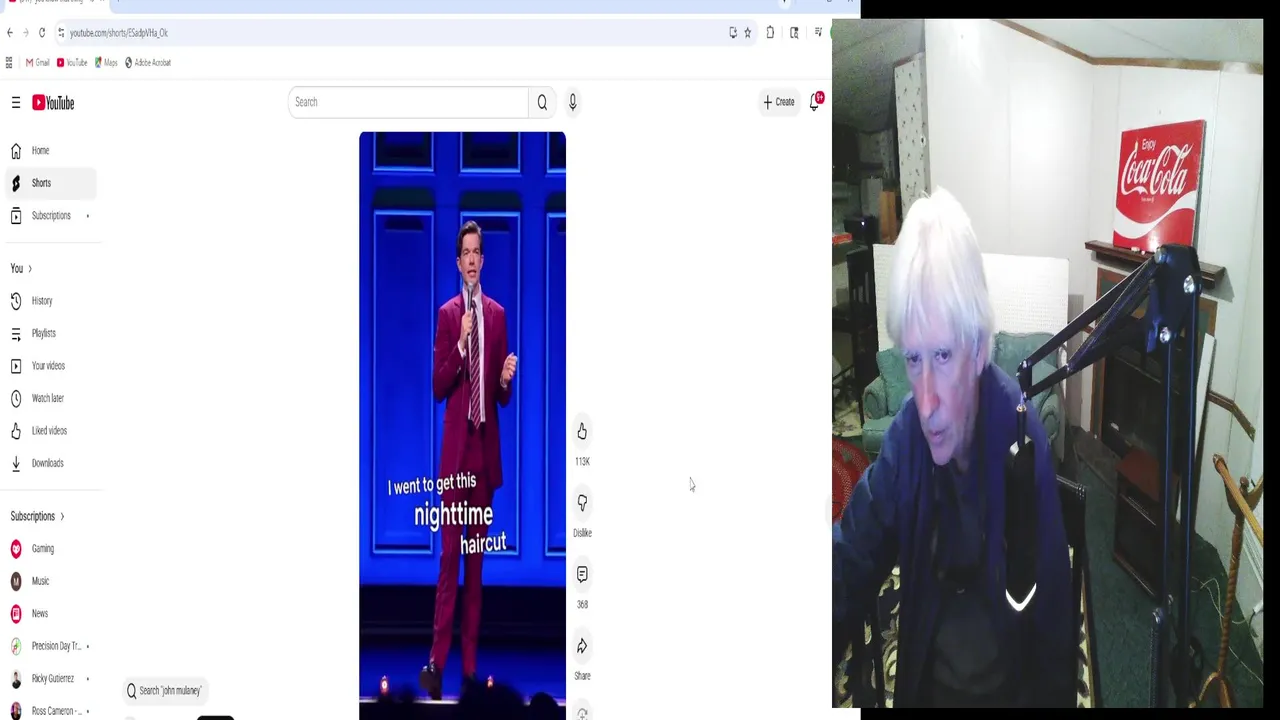Click the install app icon beside the star
The width and height of the screenshot is (1280, 720).
pos(733,33)
